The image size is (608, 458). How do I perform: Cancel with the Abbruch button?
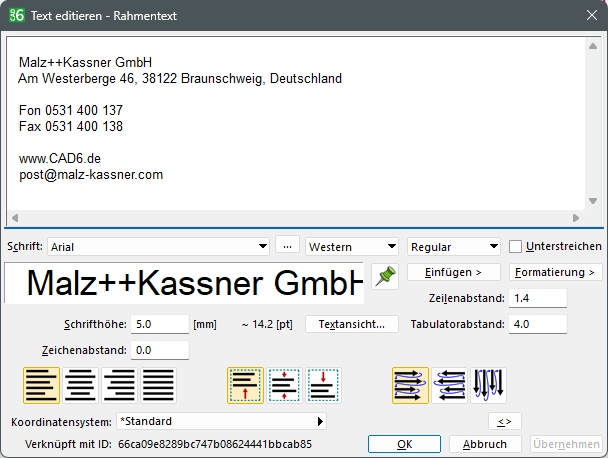point(485,444)
